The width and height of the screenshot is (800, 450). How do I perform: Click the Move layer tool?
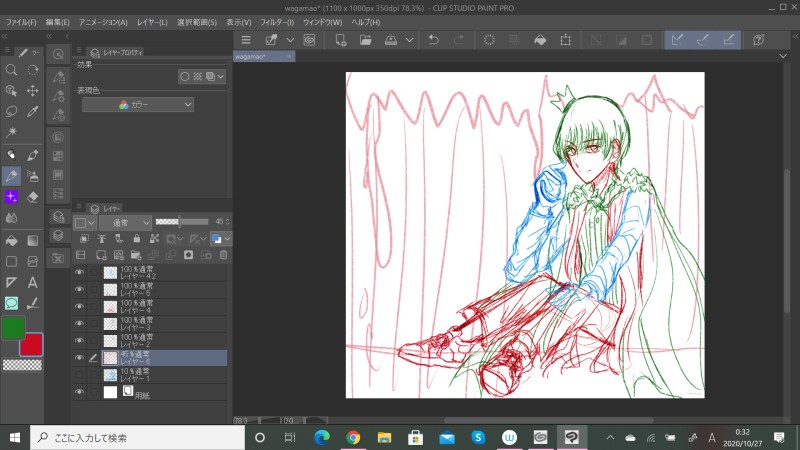[33, 90]
